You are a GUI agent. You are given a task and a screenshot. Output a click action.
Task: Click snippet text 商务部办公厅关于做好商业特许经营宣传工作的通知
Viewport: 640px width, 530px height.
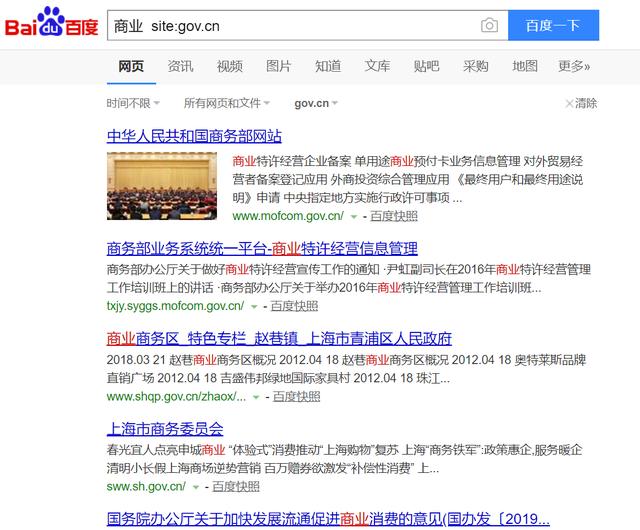(243, 269)
